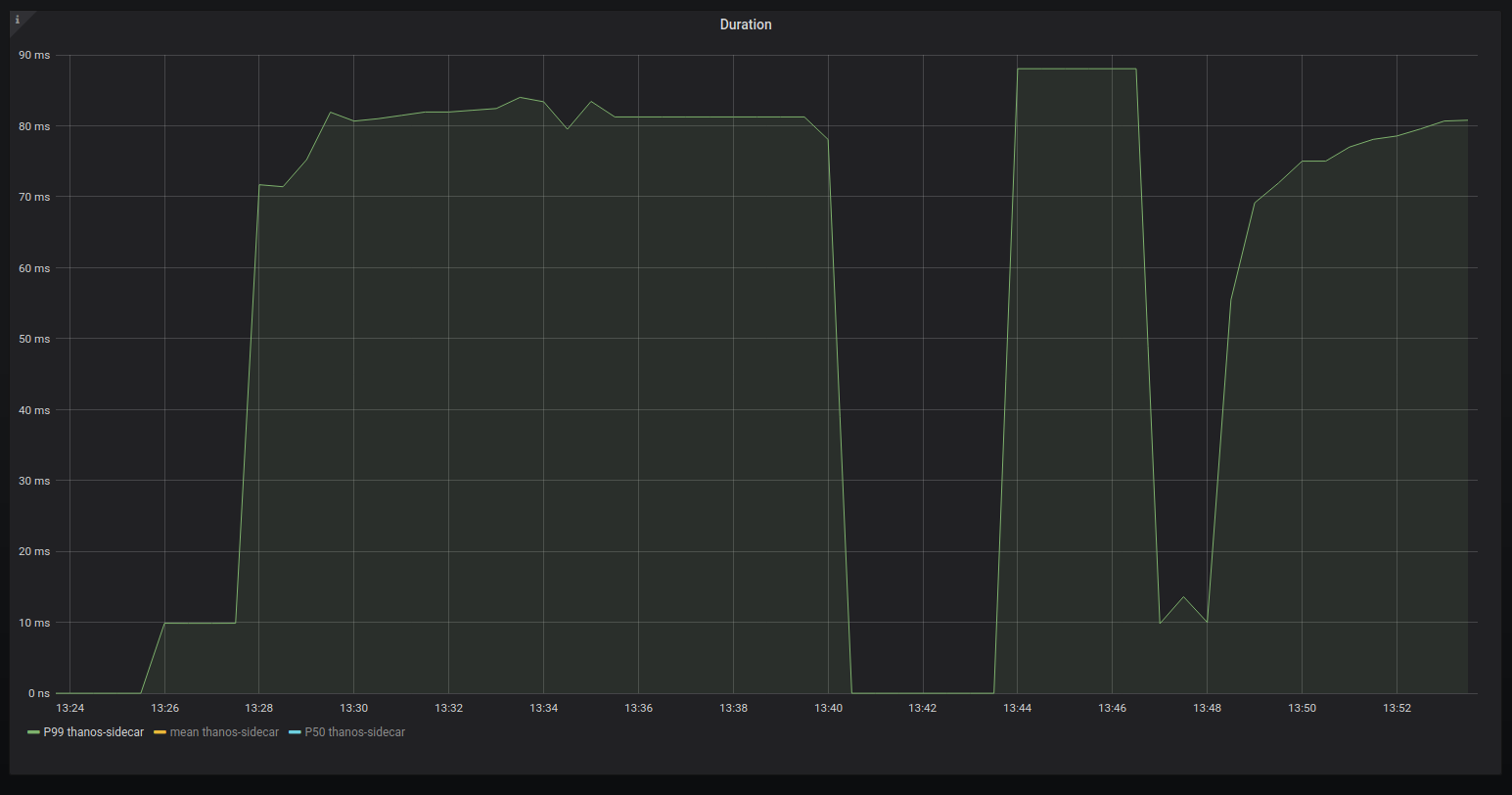Click the 13:38 time axis label
The height and width of the screenshot is (795, 1512).
(734, 708)
